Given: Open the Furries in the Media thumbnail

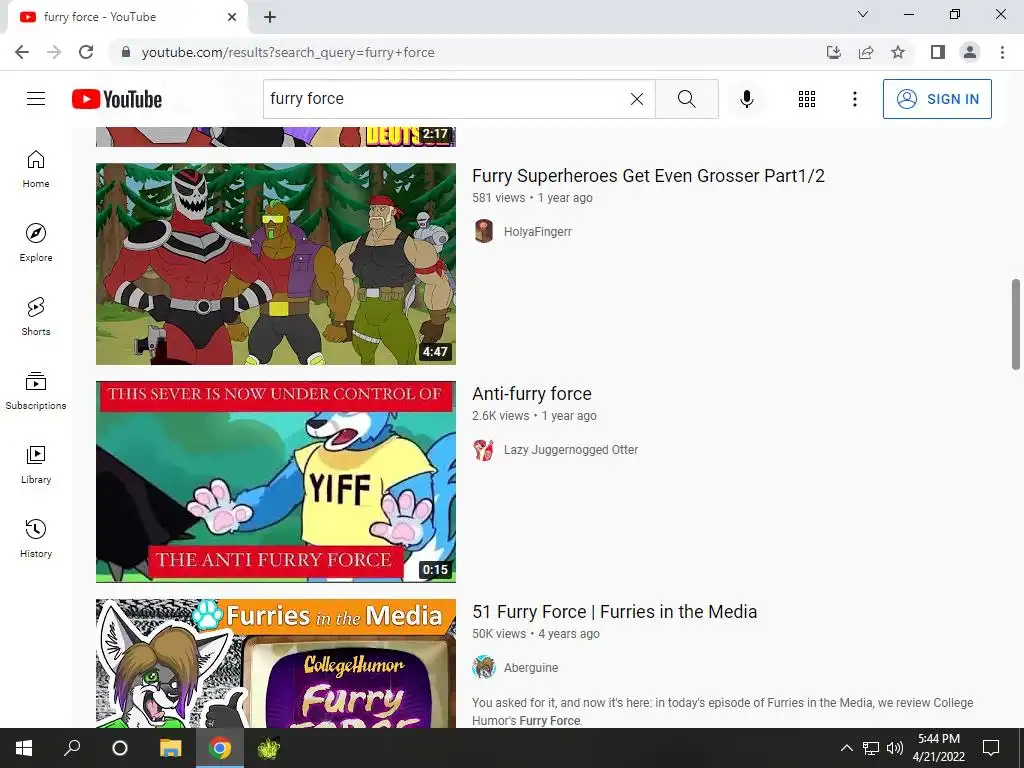Looking at the screenshot, I should click(x=276, y=664).
